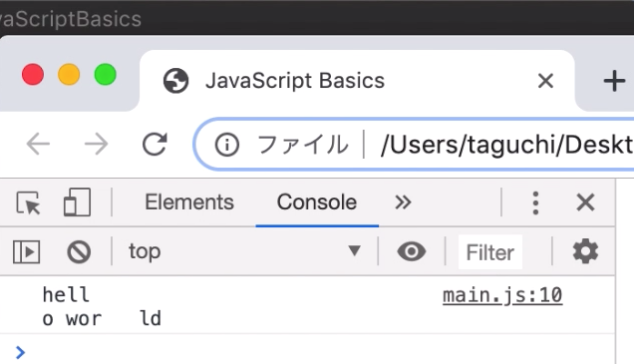Image resolution: width=634 pixels, height=364 pixels.
Task: Activate the inspect element picker icon
Action: [28, 203]
